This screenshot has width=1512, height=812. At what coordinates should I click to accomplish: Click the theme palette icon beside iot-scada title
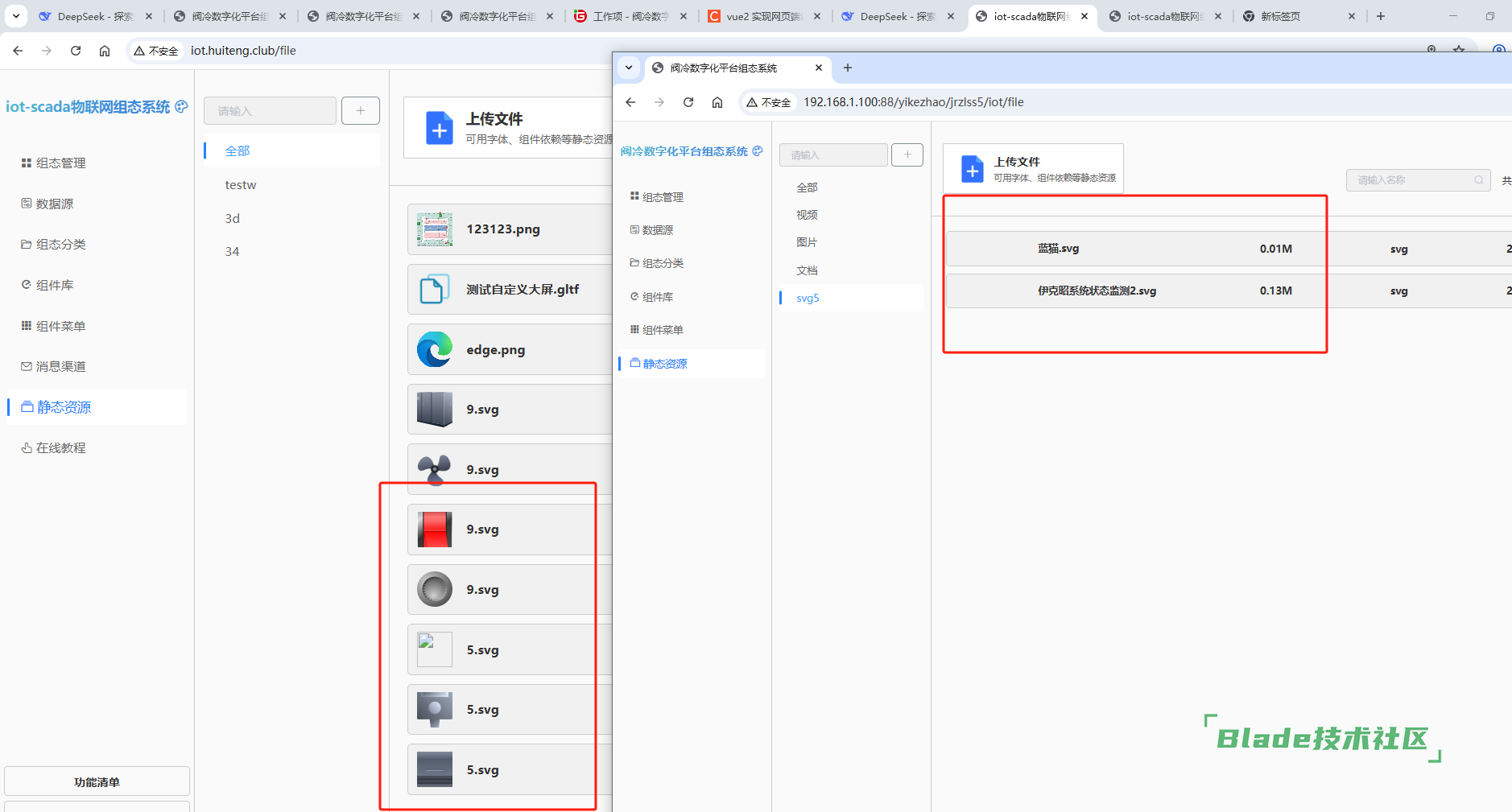coord(181,106)
